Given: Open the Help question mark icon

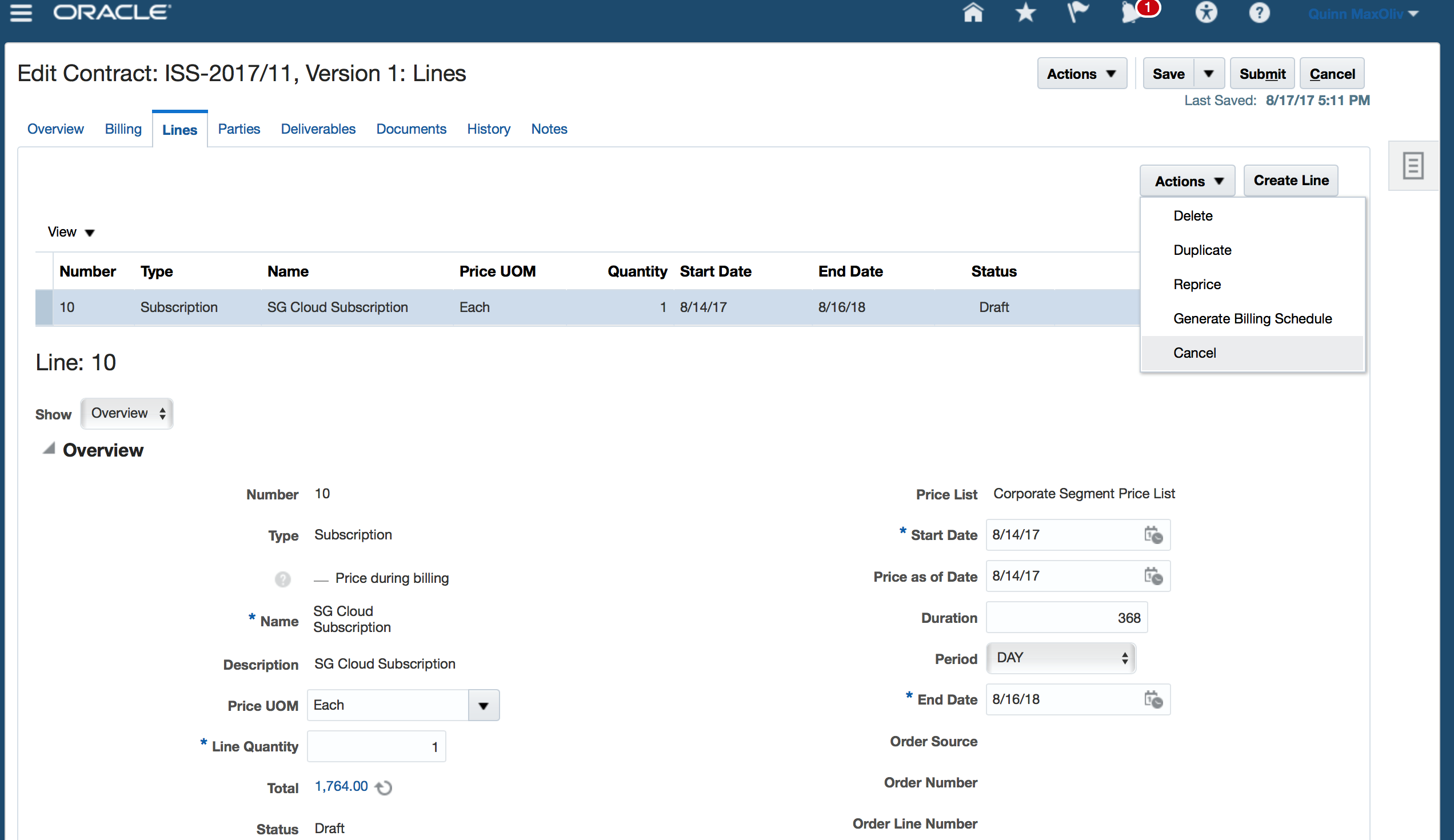Looking at the screenshot, I should [x=1259, y=13].
